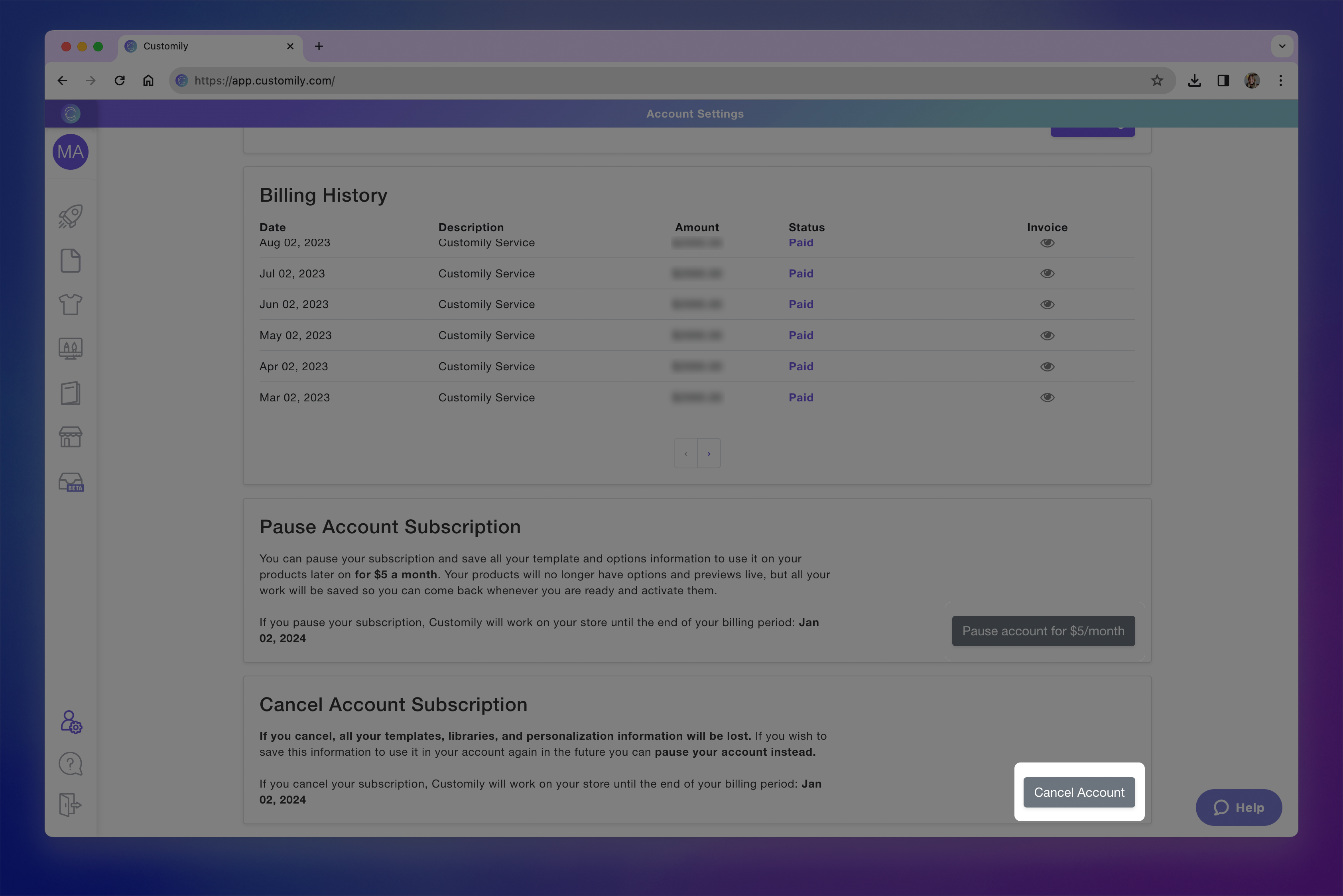Open the book library sidebar icon
Screen dimensions: 1343x896
(x=70, y=393)
